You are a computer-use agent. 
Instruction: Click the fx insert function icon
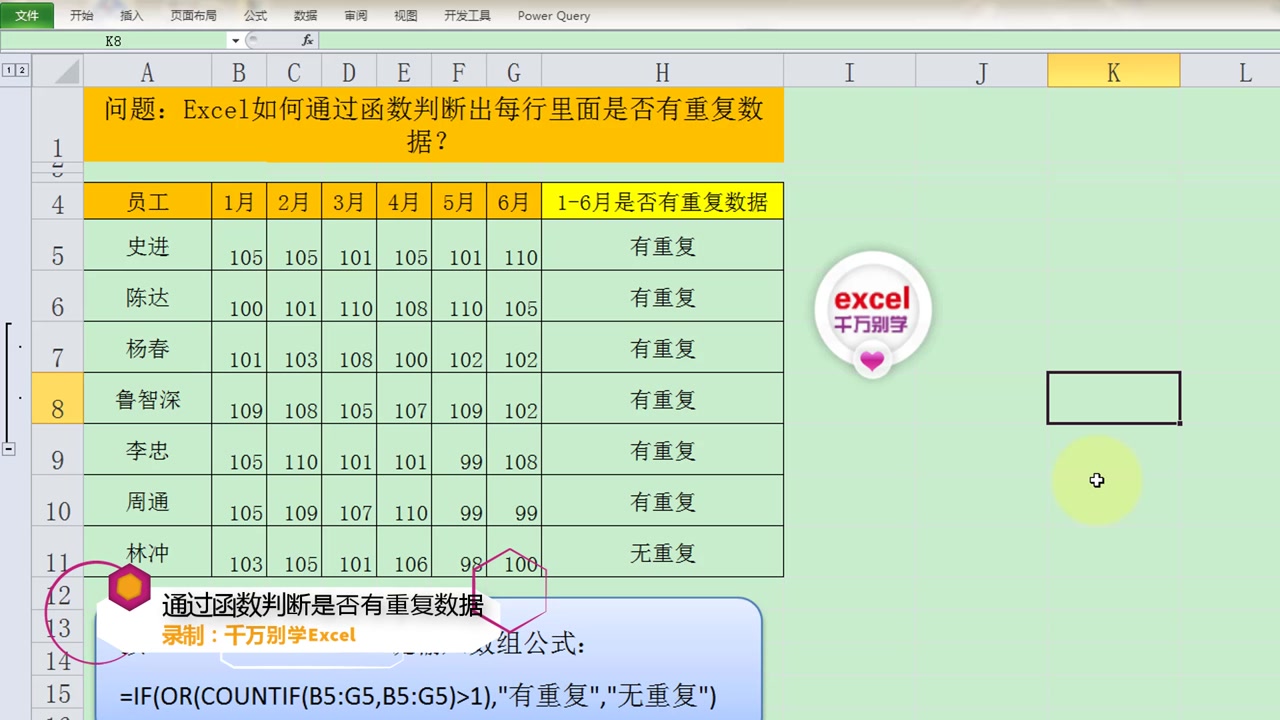pyautogui.click(x=307, y=40)
